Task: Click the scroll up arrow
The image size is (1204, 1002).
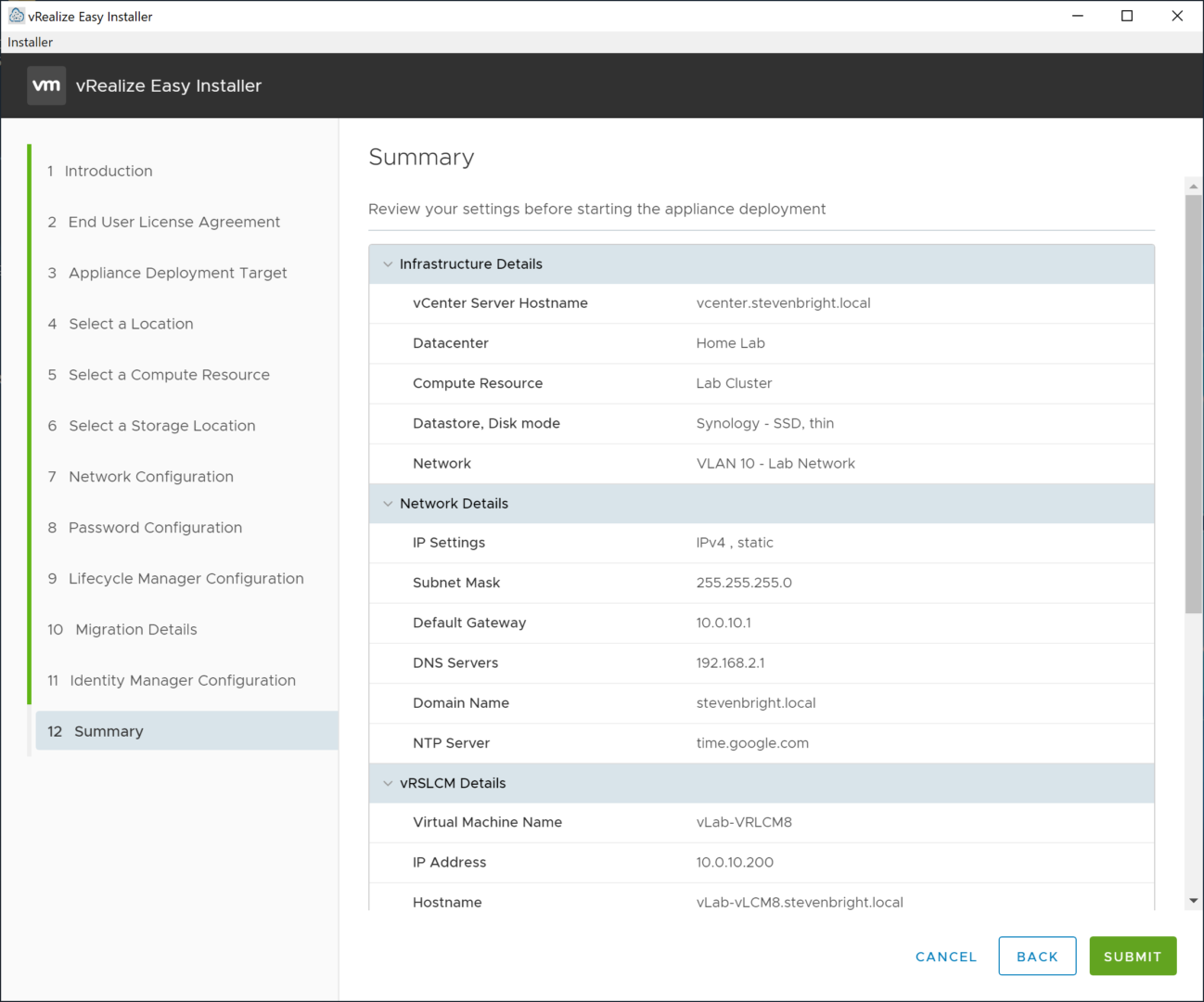Action: [1193, 186]
